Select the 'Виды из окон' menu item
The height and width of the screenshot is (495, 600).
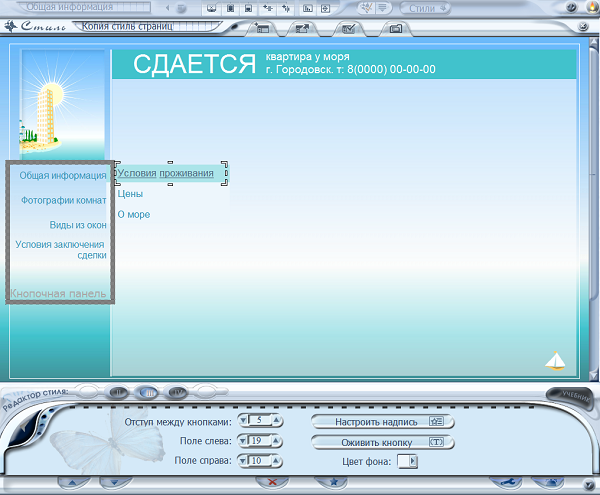[78, 225]
